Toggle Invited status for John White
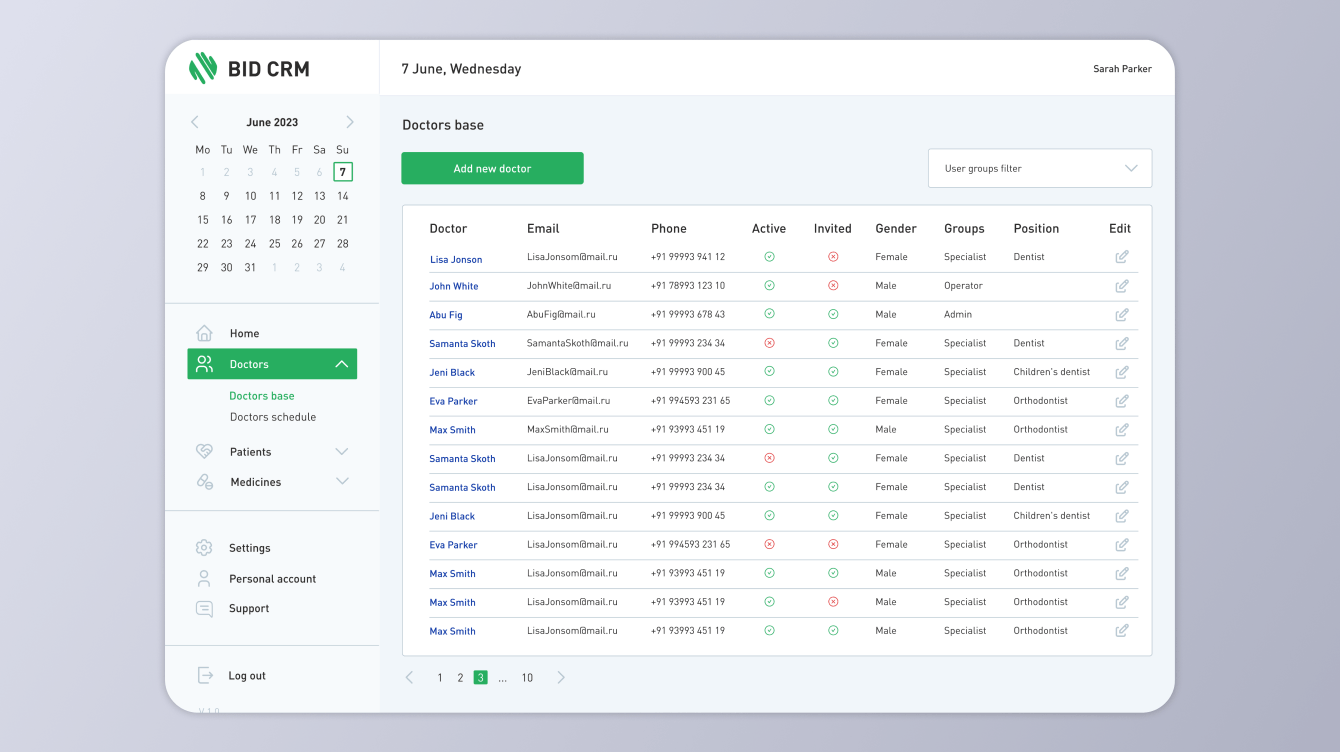Image resolution: width=1340 pixels, height=752 pixels. [x=833, y=286]
